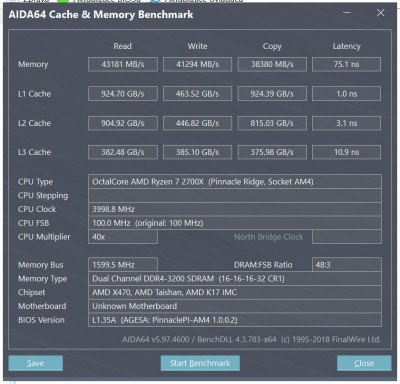
Task: Click the DRAM:FSB Ratio label
Action: [263, 265]
